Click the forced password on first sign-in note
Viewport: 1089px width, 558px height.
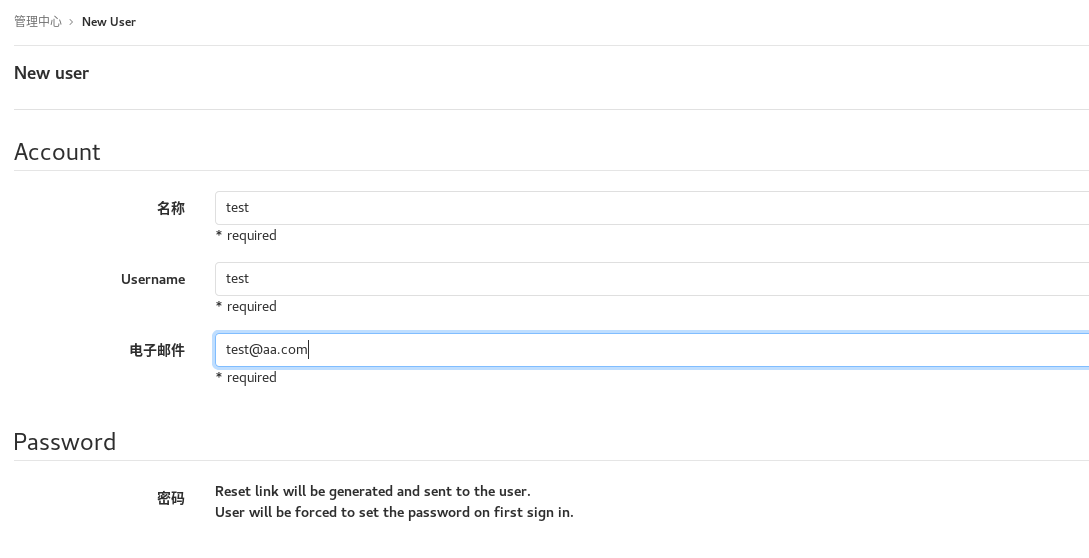pos(394,512)
